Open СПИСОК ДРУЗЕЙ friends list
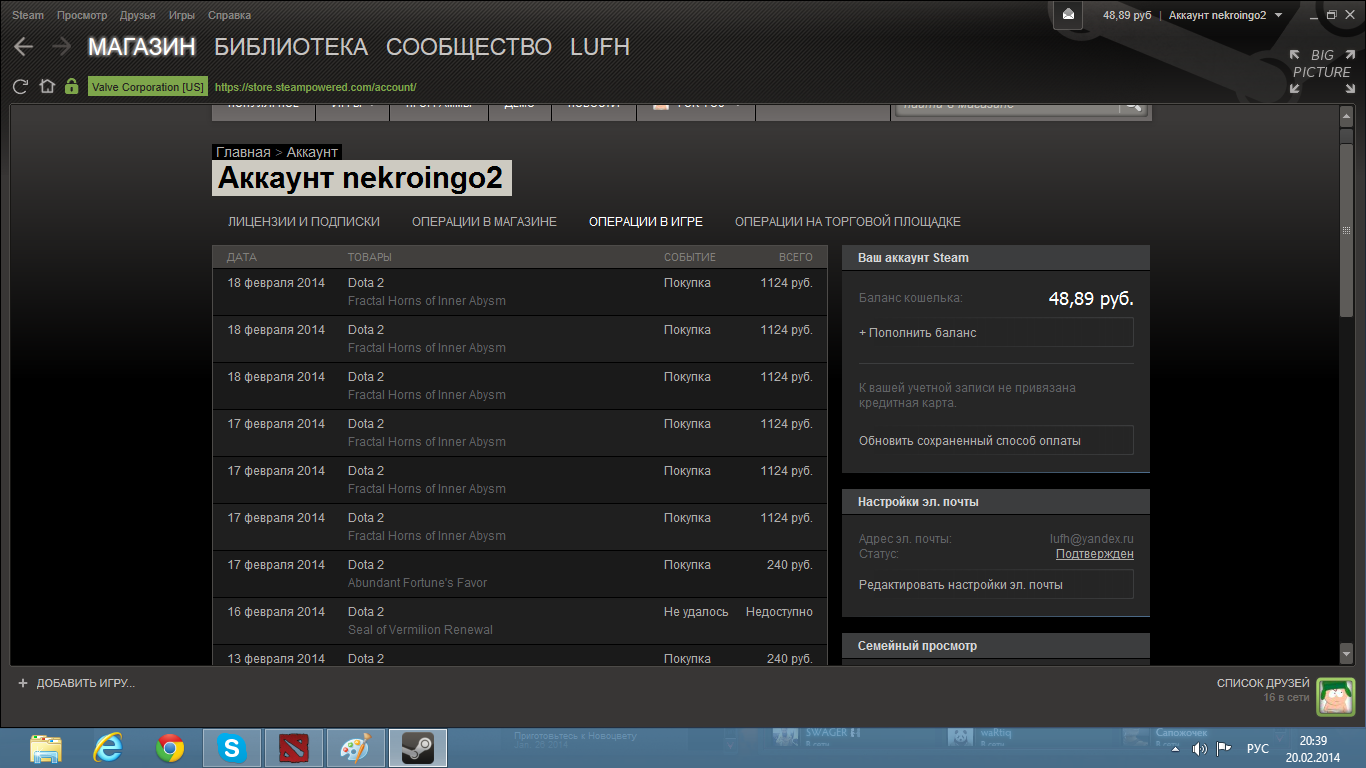The height and width of the screenshot is (768, 1366). (x=1263, y=683)
